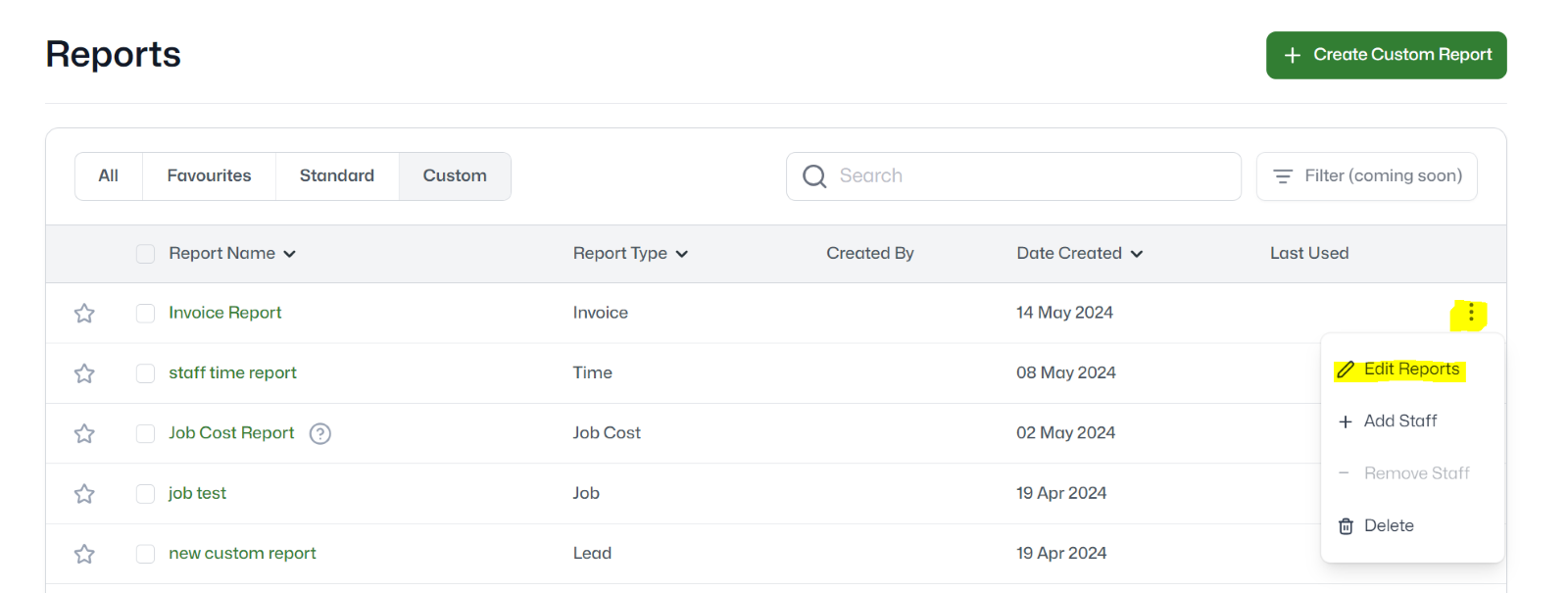Check the job test row checkbox
Image resolution: width=1568 pixels, height=593 pixels.
click(x=145, y=493)
